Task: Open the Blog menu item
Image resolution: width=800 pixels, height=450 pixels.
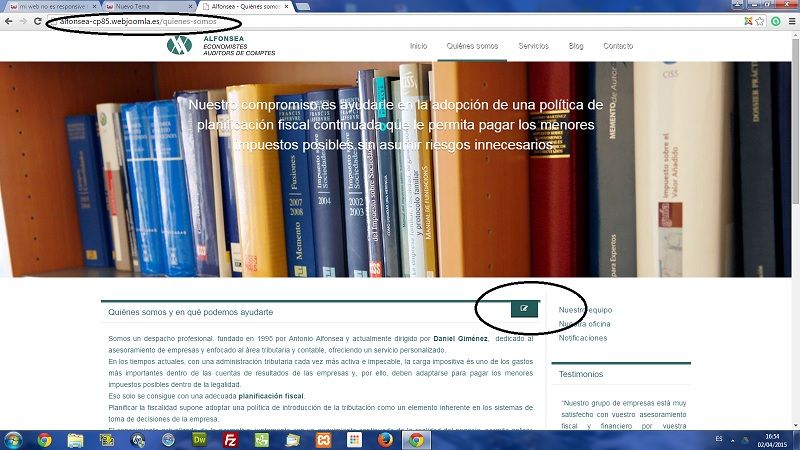Action: click(576, 46)
